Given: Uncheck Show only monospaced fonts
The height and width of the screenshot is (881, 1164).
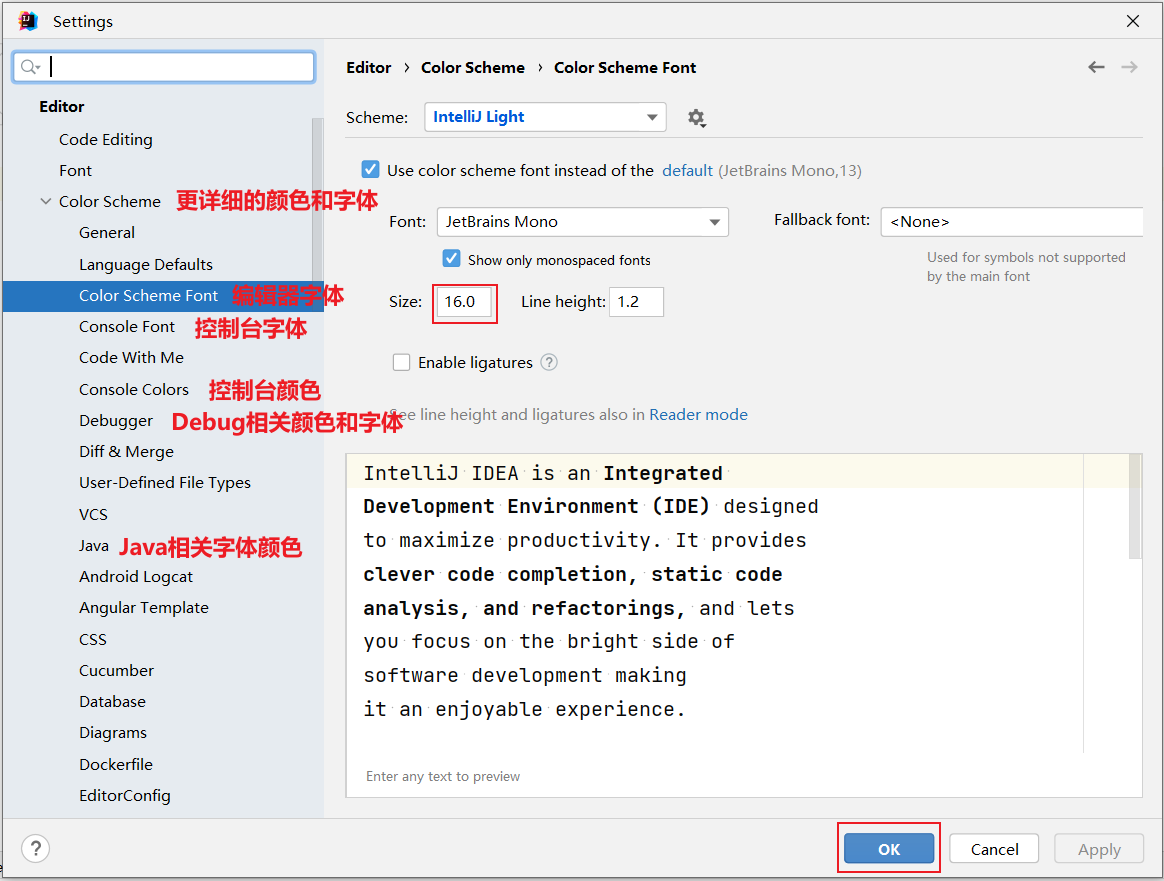Looking at the screenshot, I should pos(451,259).
